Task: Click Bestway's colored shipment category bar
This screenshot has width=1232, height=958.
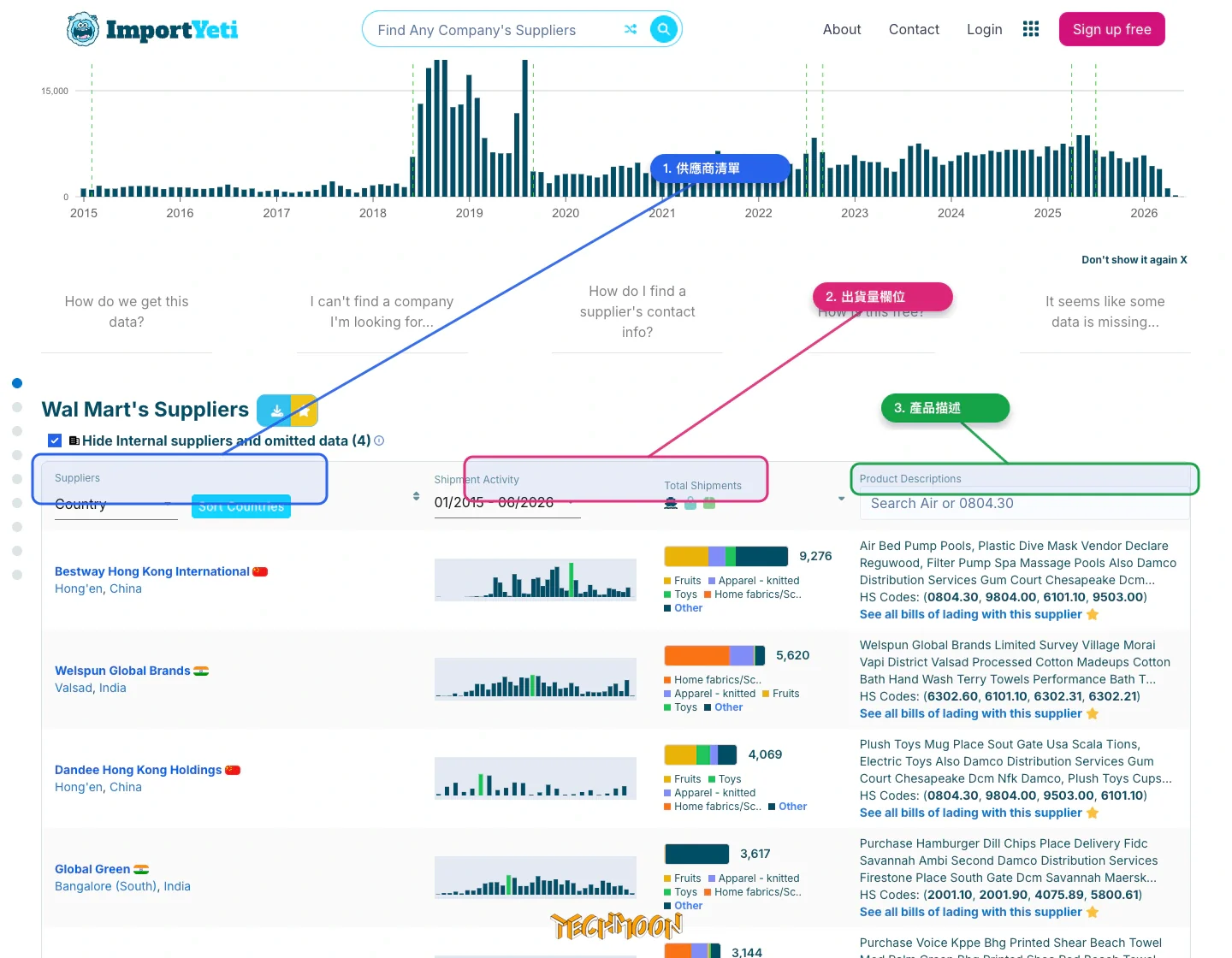Action: point(726,556)
